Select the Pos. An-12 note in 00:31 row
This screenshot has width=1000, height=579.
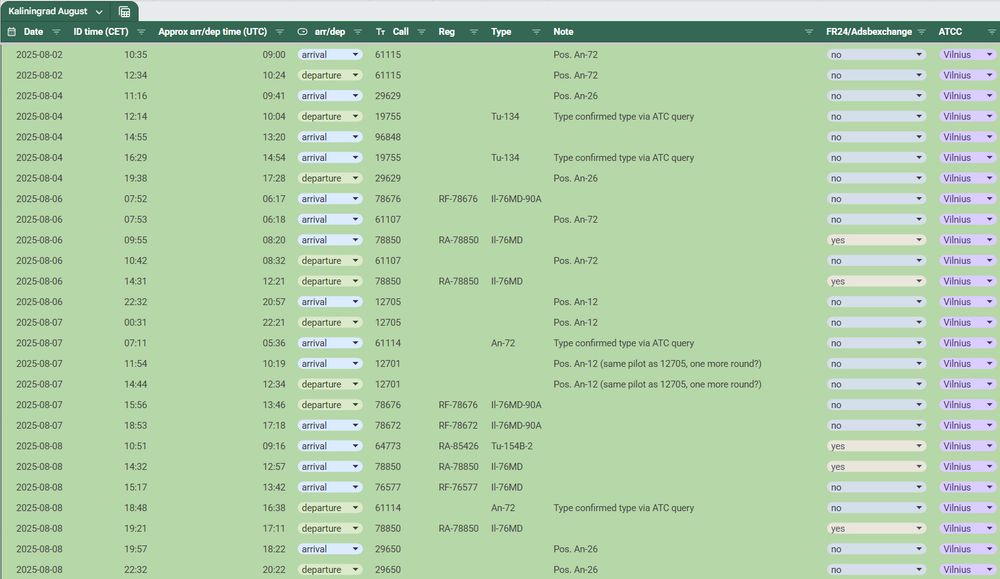575,323
